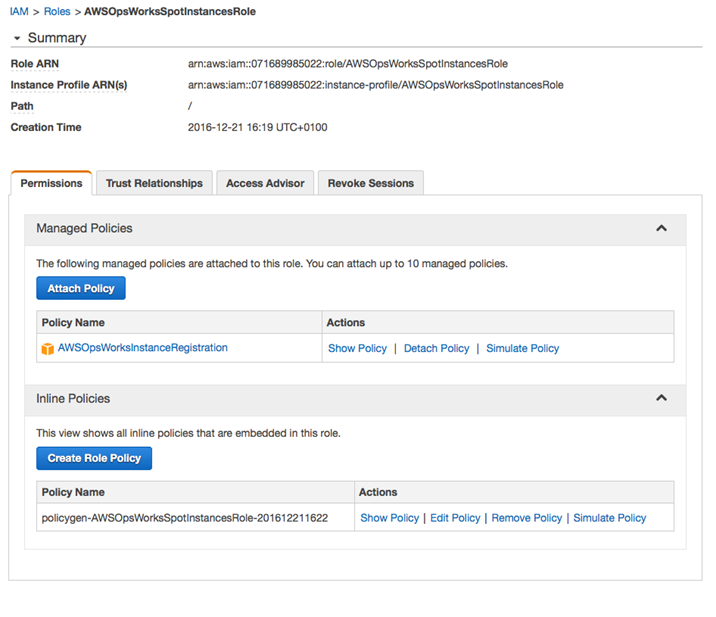
Task: Click the Creation Time label
Action: pyautogui.click(x=46, y=127)
